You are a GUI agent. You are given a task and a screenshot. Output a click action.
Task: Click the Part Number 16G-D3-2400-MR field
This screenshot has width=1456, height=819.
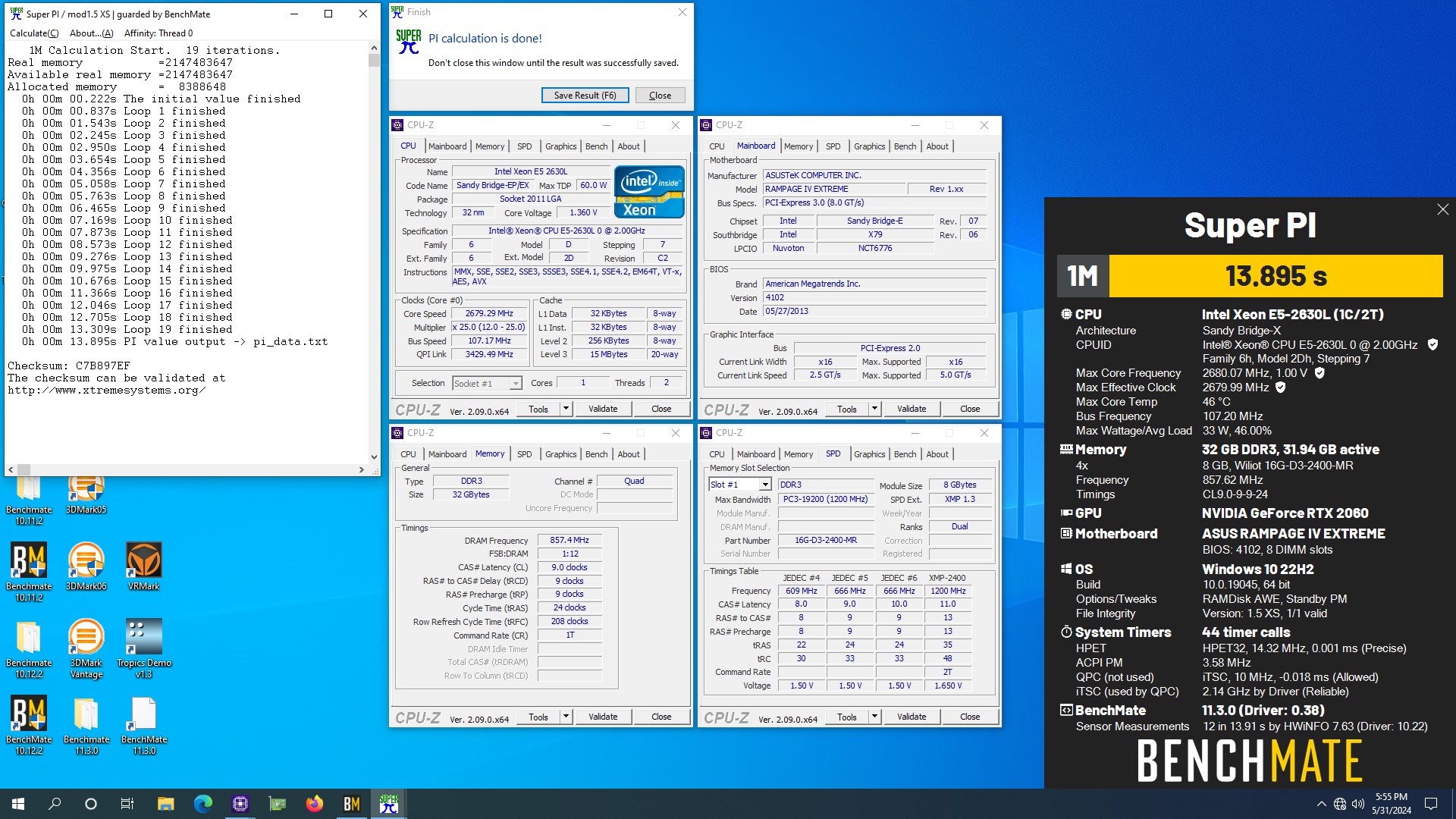[x=826, y=541]
